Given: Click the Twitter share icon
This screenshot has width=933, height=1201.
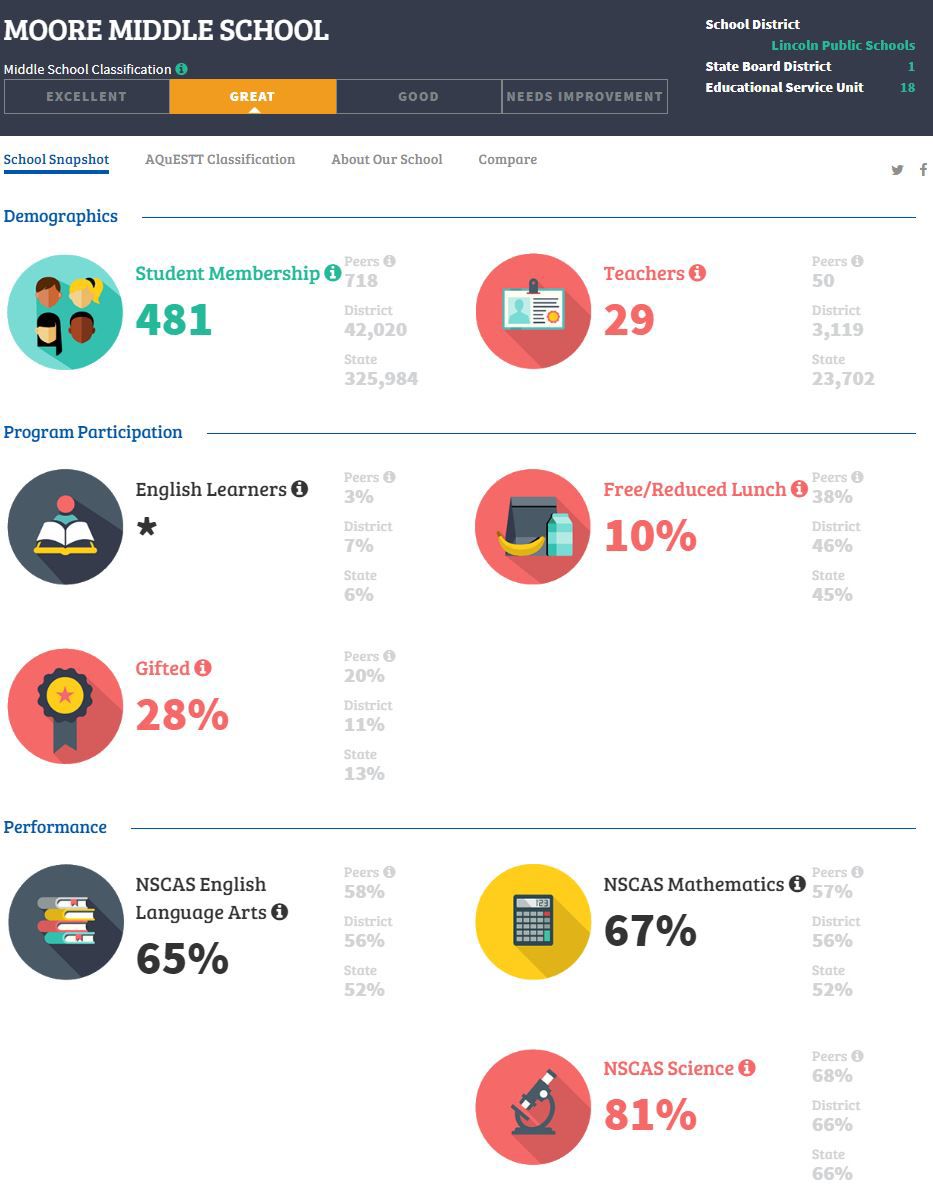Looking at the screenshot, I should click(897, 170).
